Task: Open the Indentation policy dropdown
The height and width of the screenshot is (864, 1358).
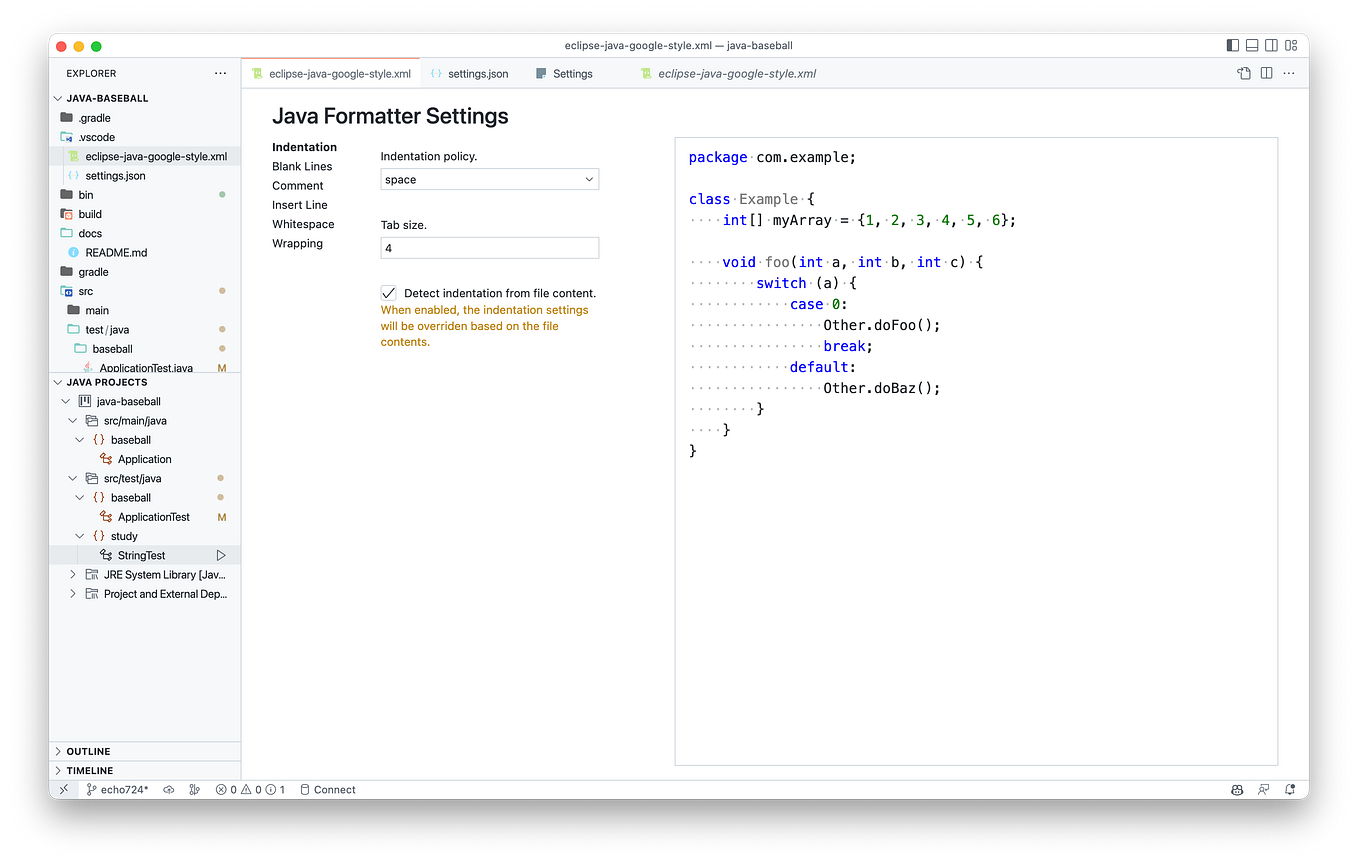Action: [489, 179]
